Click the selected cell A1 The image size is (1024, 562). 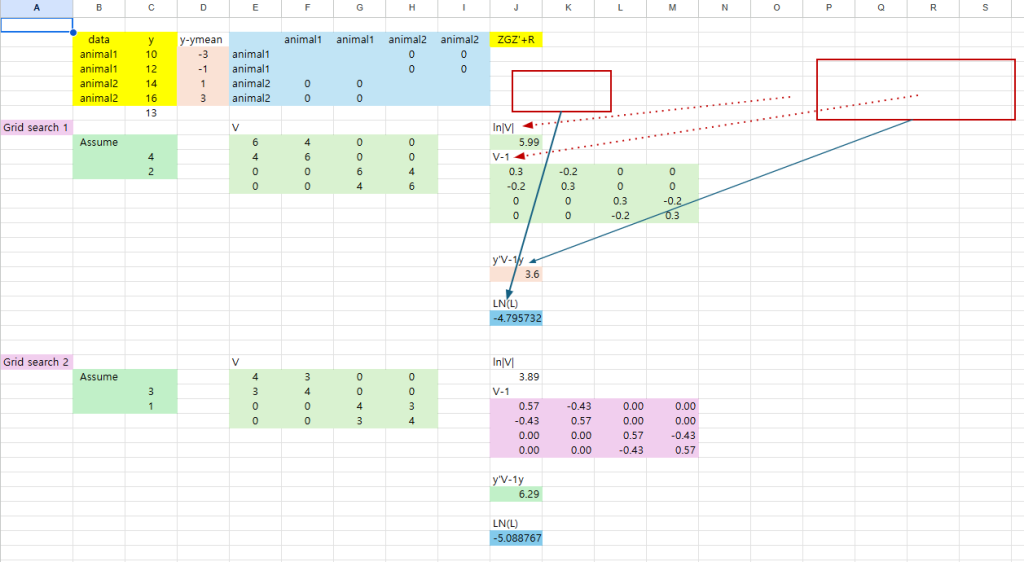[x=37, y=25]
